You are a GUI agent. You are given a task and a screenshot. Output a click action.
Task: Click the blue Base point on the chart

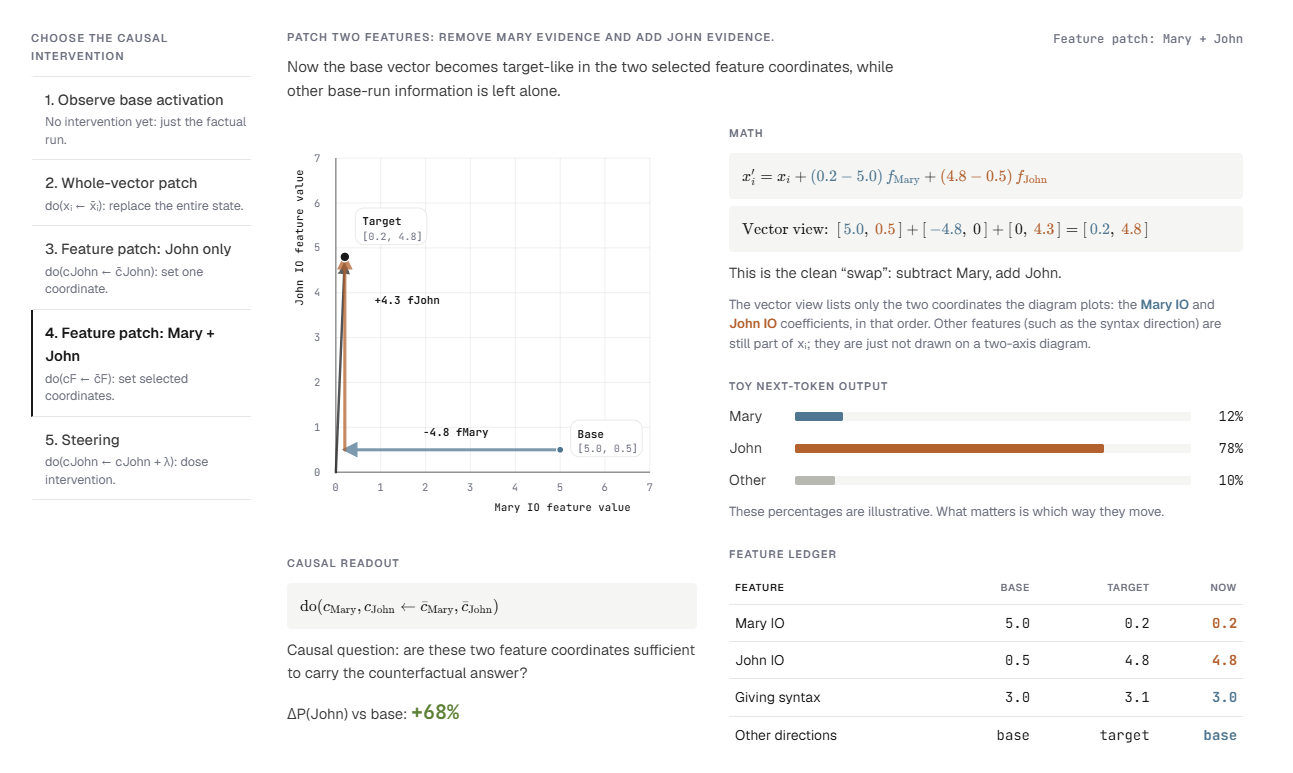click(x=560, y=450)
